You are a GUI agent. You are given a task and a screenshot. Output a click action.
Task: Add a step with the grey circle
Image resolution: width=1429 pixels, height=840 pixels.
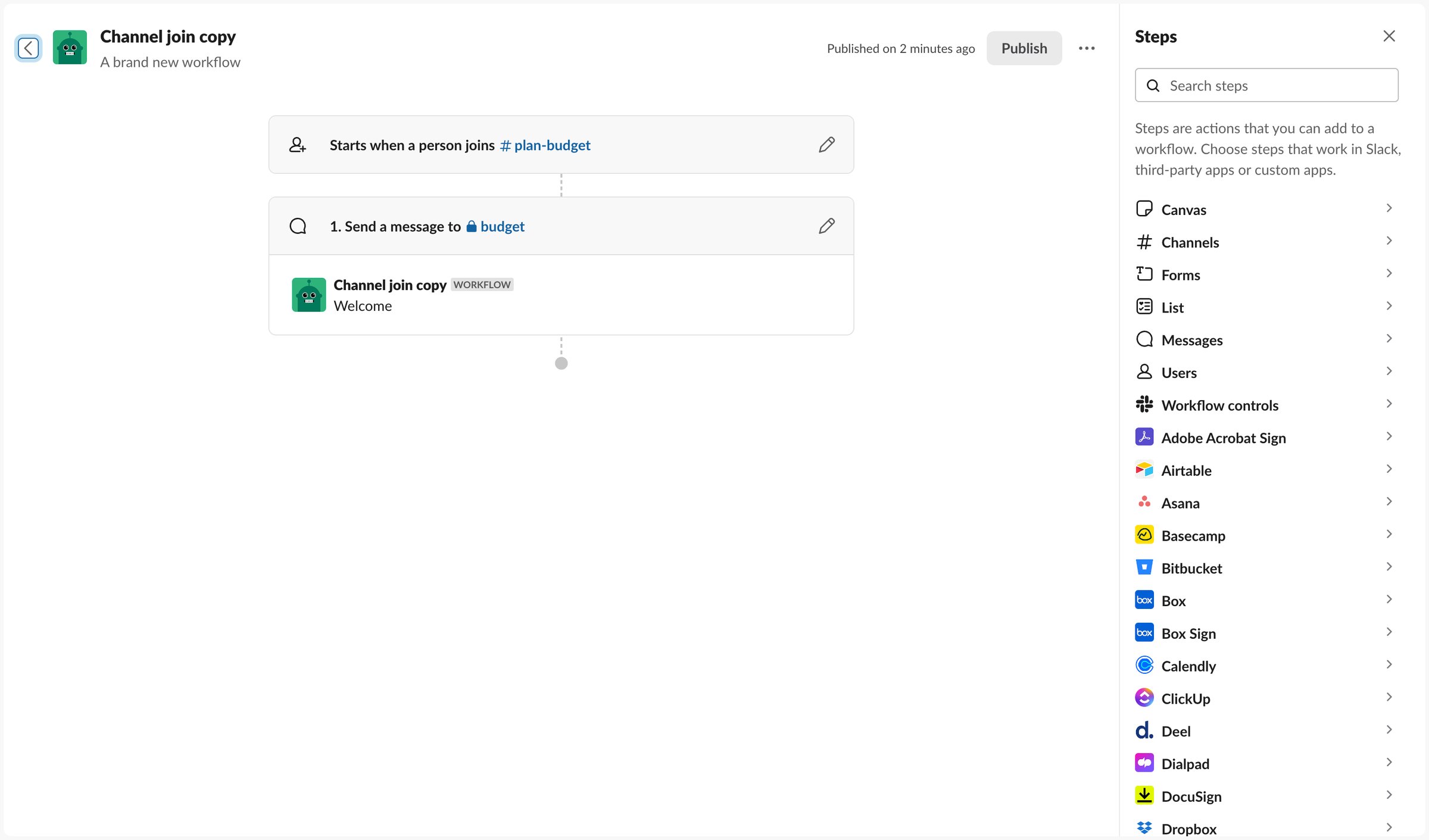pyautogui.click(x=561, y=363)
